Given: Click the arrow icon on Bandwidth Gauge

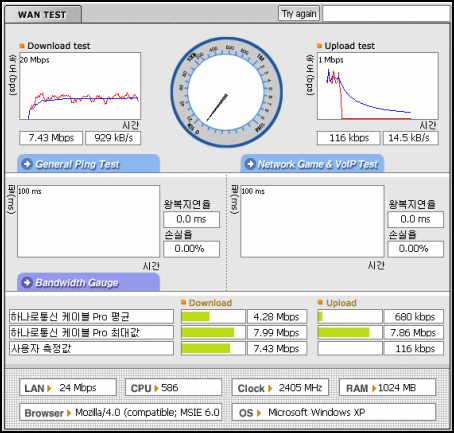Looking at the screenshot, I should point(27,282).
